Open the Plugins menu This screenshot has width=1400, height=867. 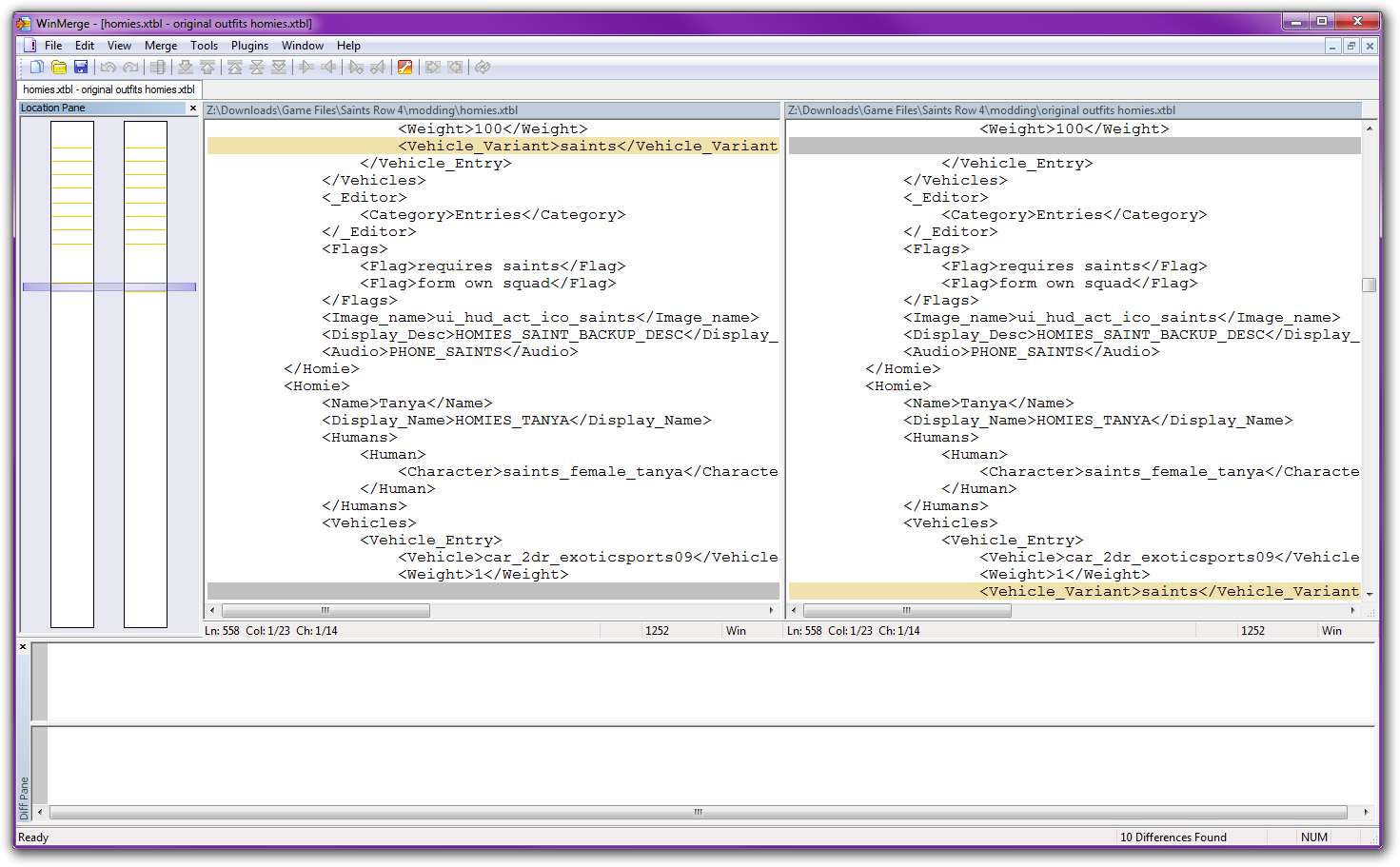[x=249, y=46]
